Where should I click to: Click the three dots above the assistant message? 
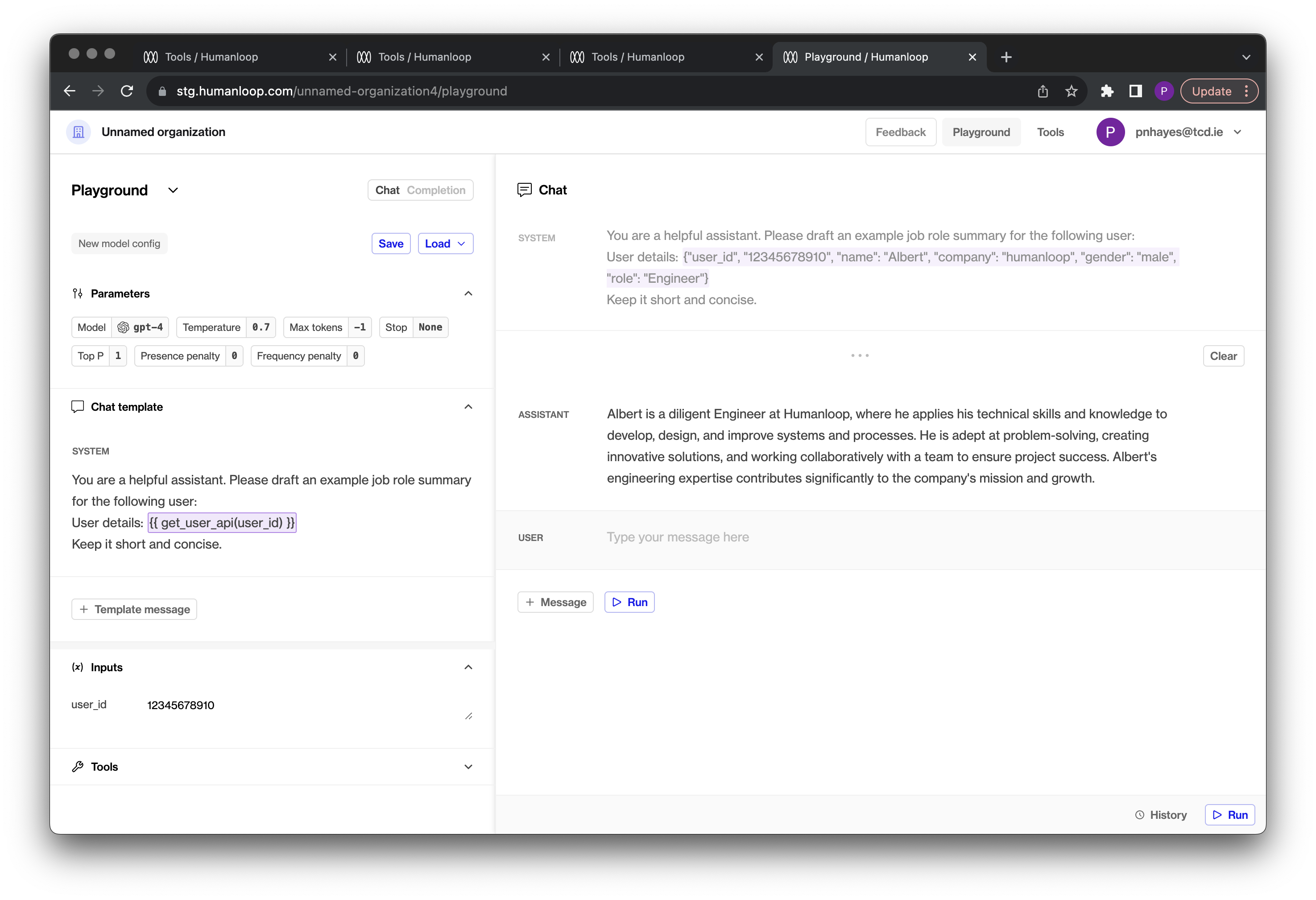click(x=860, y=355)
